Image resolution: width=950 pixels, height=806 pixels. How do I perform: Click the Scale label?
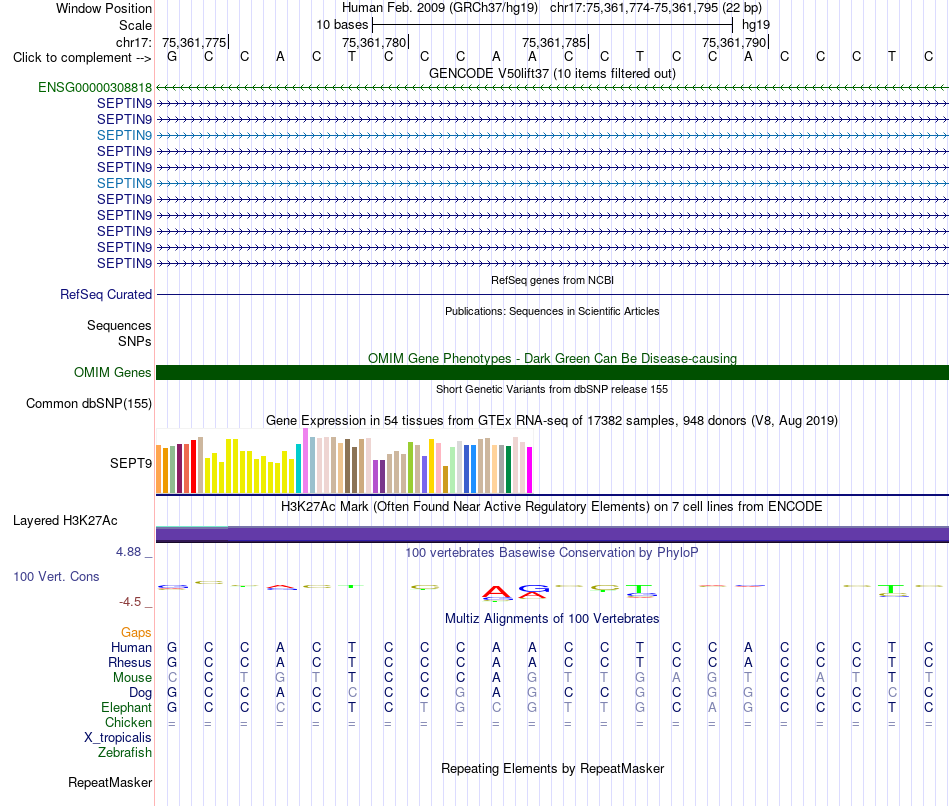[135, 25]
